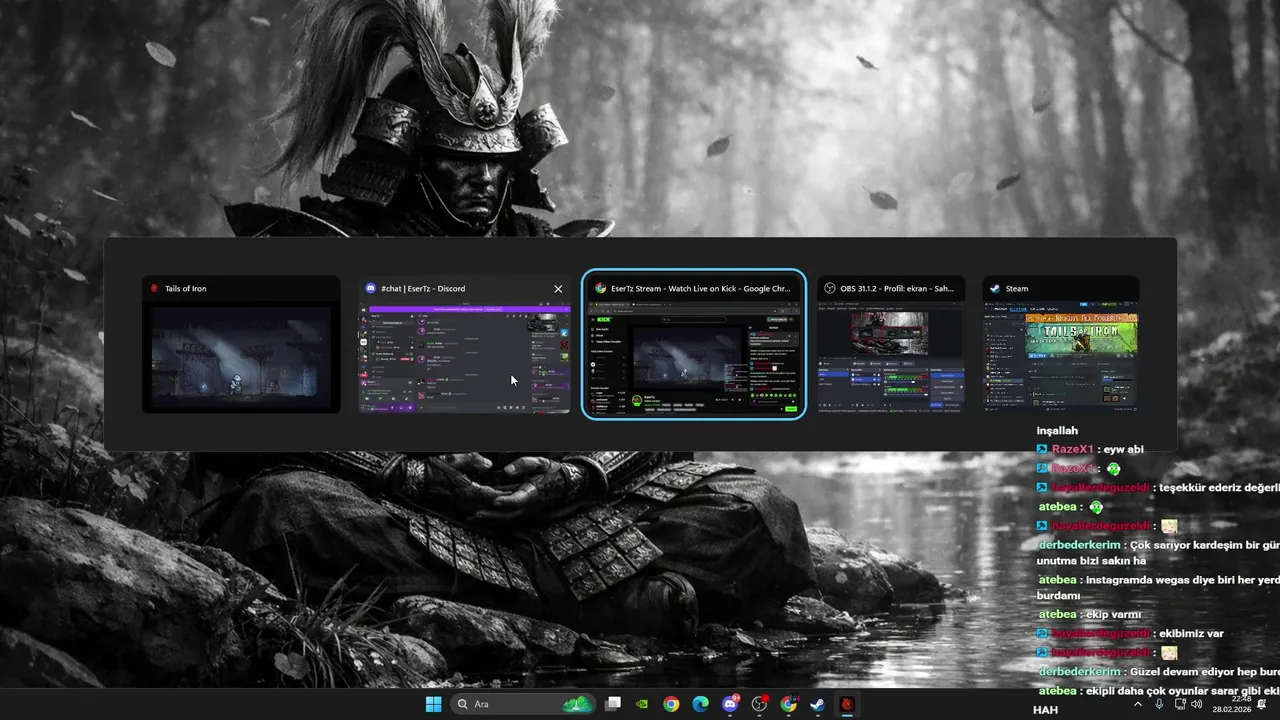1280x720 pixels.
Task: Open Task View from the taskbar
Action: point(614,704)
